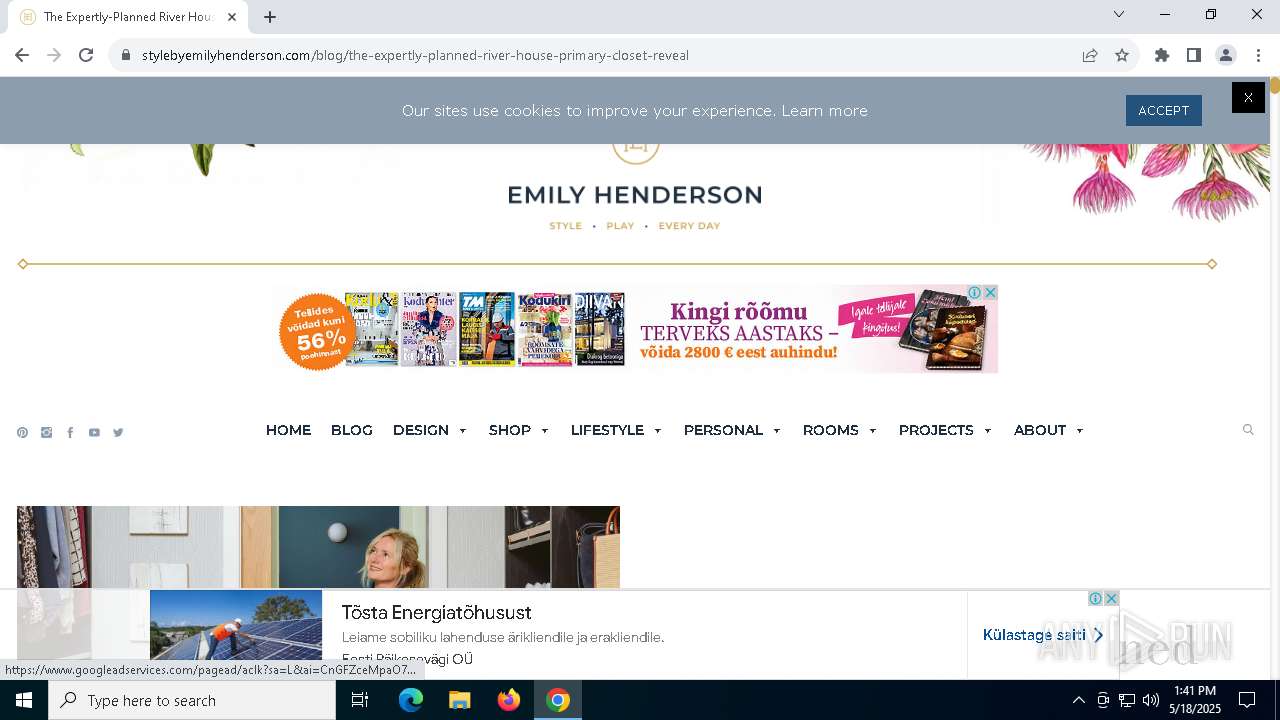The image size is (1280, 720).
Task: Open ad info icon on bottom ad
Action: coord(1095,598)
